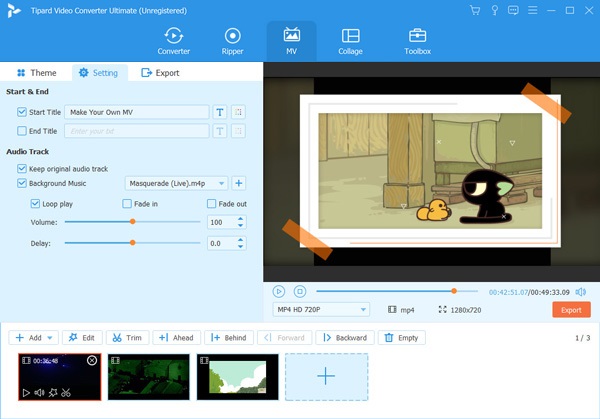Select the third clip thumbnail with clouds
This screenshot has width=600, height=419.
[238, 377]
